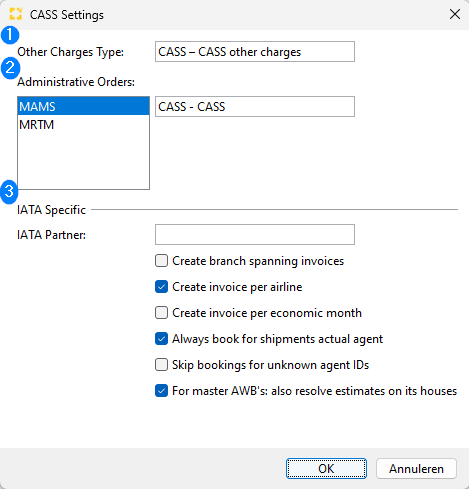Uncheck resolve estimates on master AWB houses
The width and height of the screenshot is (469, 489).
(161, 391)
